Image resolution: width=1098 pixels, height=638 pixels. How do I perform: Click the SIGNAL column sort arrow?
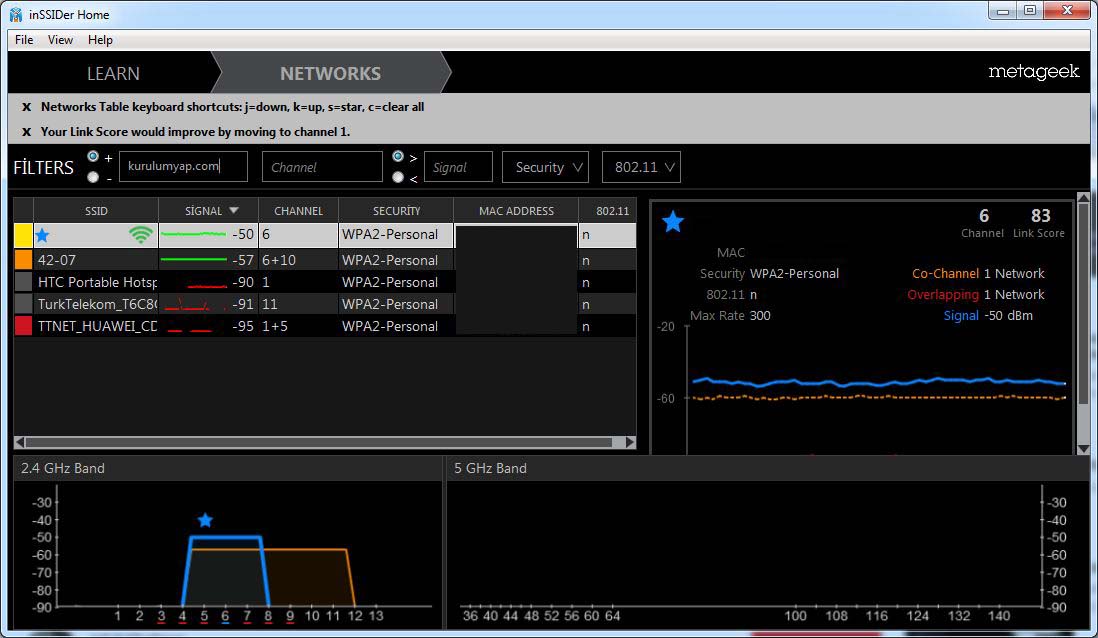point(234,210)
